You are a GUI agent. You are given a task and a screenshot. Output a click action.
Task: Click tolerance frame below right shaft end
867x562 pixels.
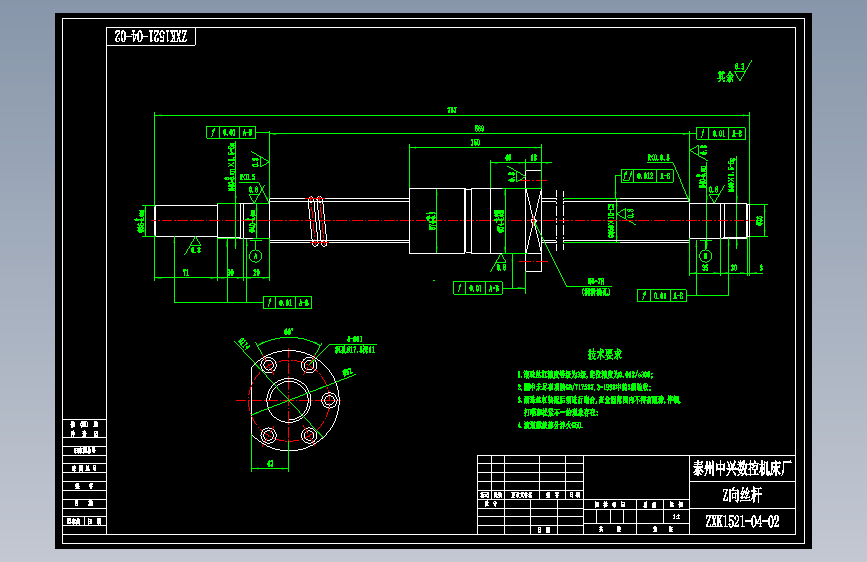click(x=662, y=295)
